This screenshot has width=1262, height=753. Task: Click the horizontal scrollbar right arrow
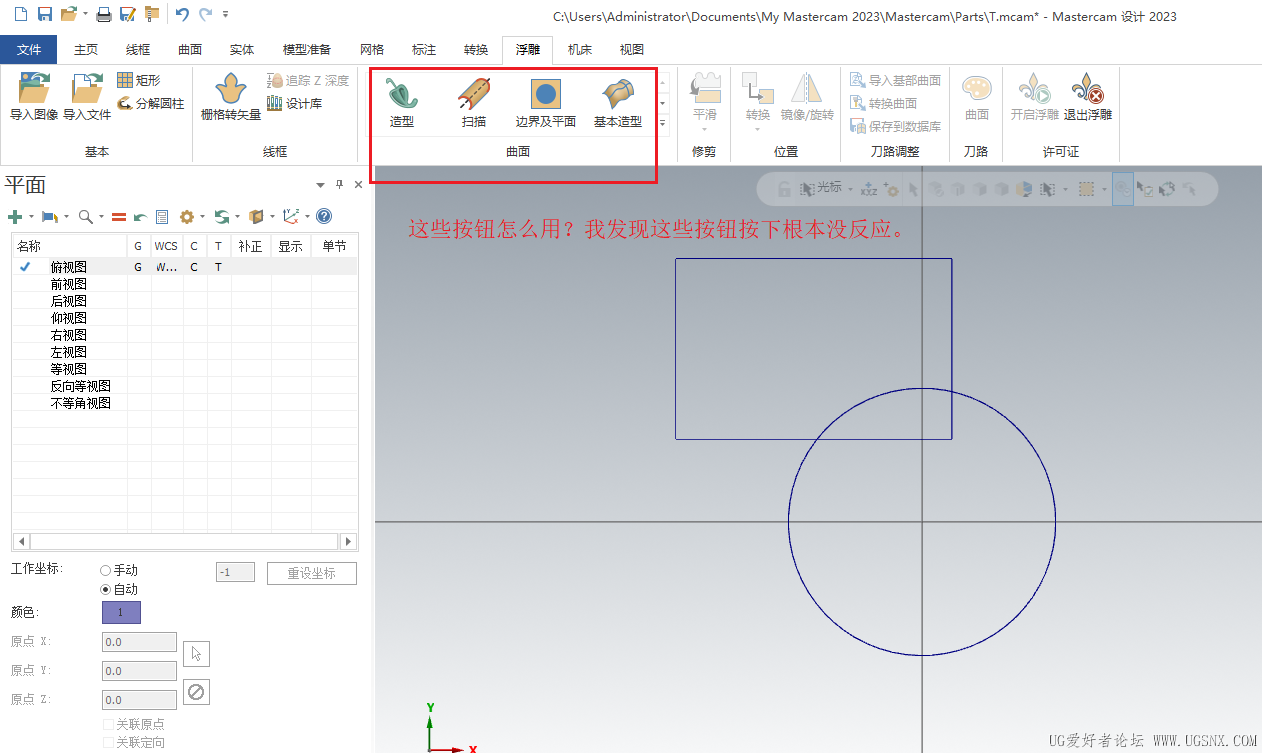click(349, 541)
